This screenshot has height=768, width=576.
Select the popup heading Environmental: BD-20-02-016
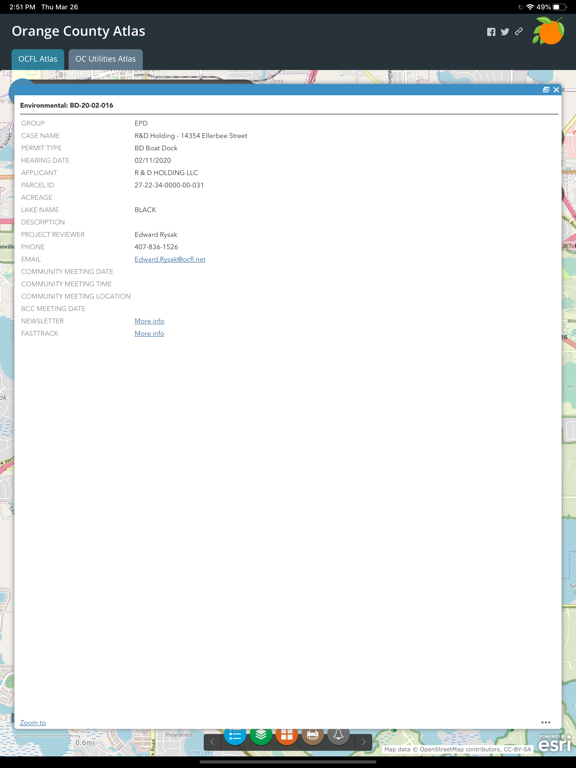pyautogui.click(x=67, y=105)
